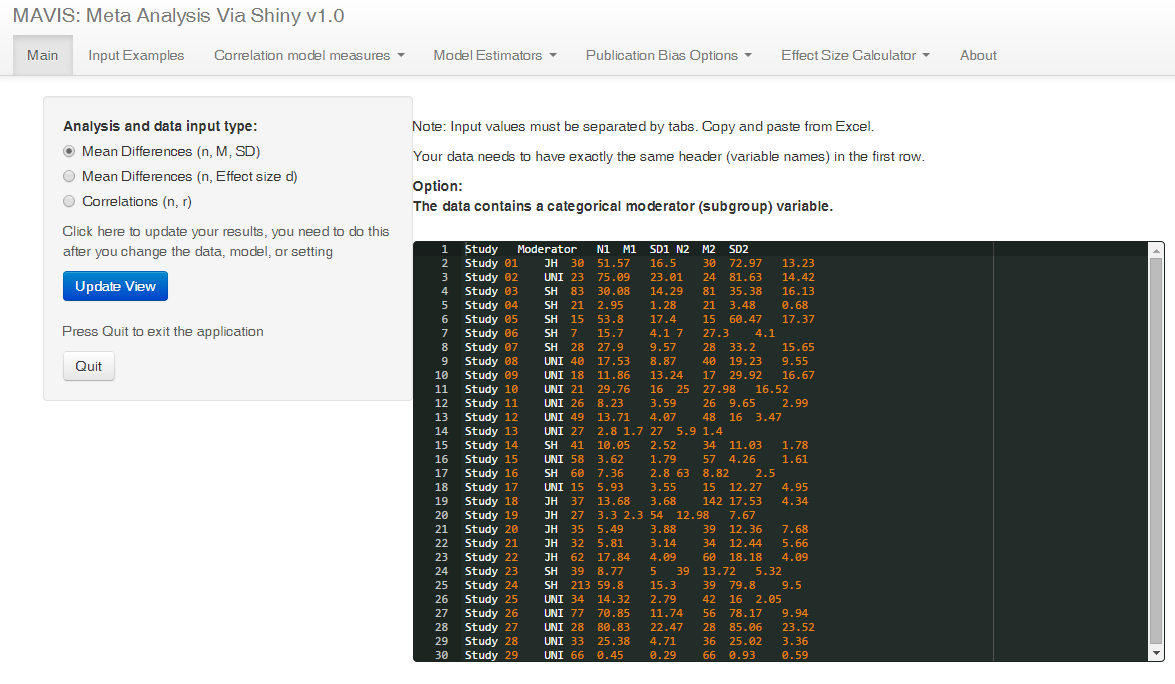This screenshot has height=684, width=1175.
Task: Click the editor vertical scrollbar thumb
Action: [x=1156, y=451]
